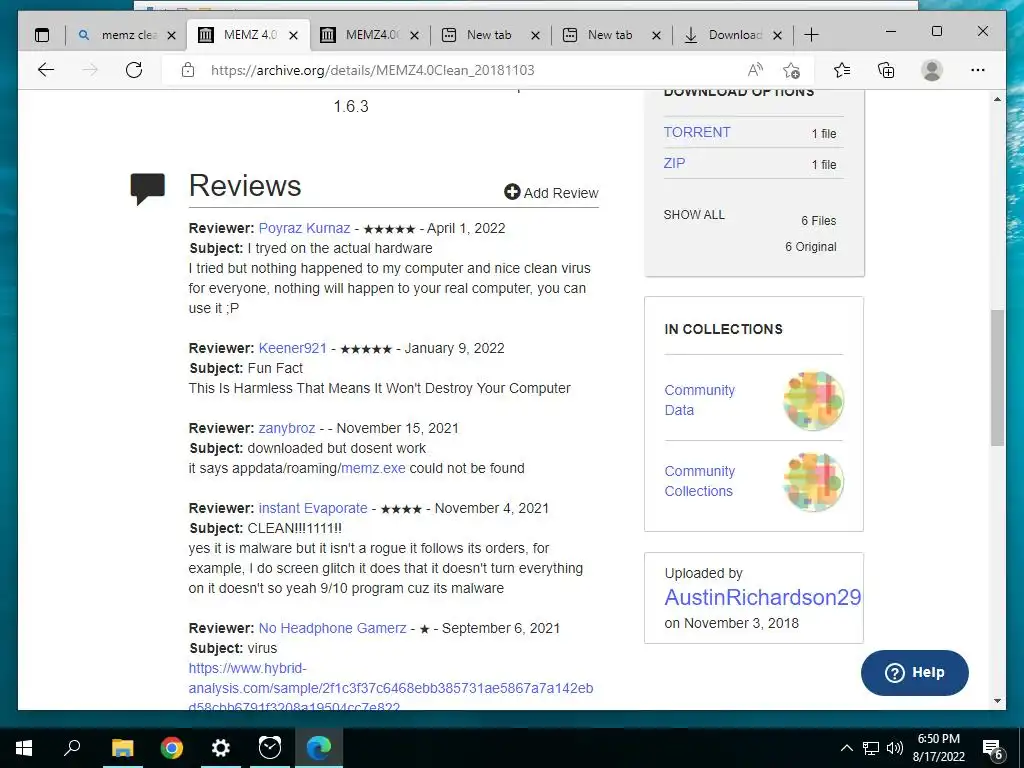Open the Windows Start menu

(24, 748)
